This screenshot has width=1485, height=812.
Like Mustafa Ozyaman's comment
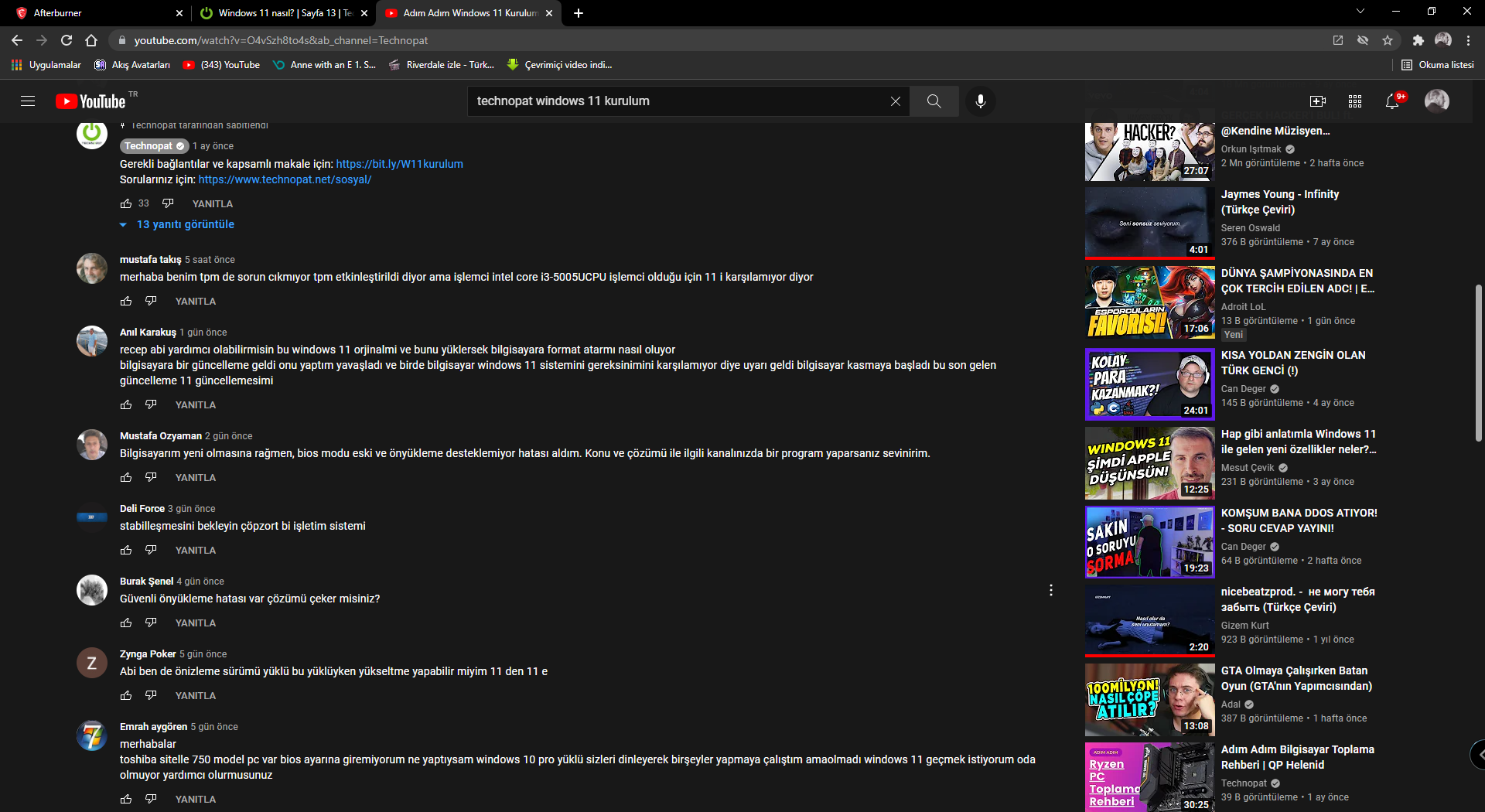coord(126,477)
